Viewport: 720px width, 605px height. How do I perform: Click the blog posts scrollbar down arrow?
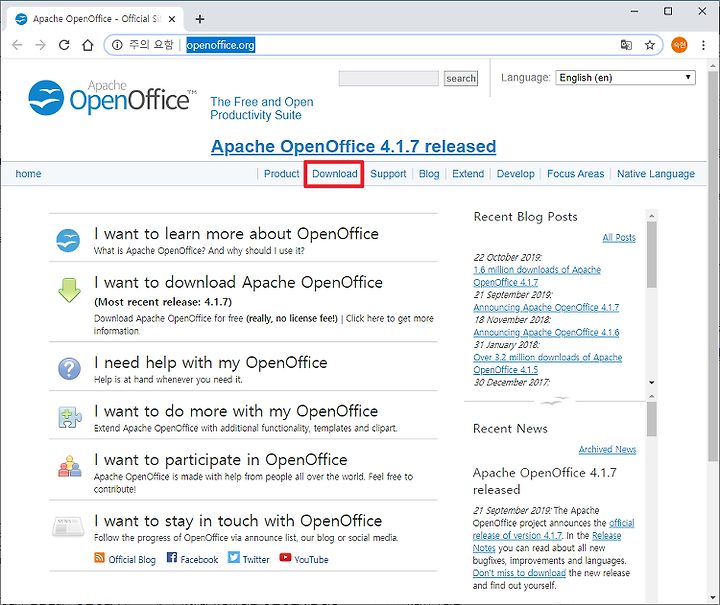coord(652,382)
